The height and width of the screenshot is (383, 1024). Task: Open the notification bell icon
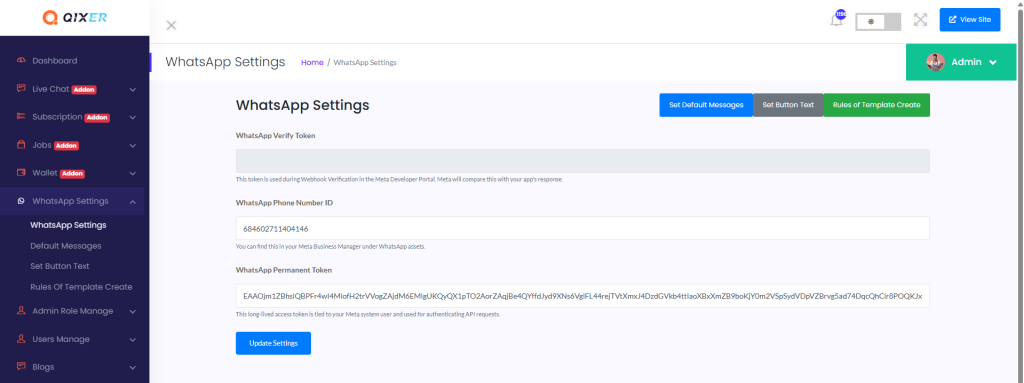[836, 20]
